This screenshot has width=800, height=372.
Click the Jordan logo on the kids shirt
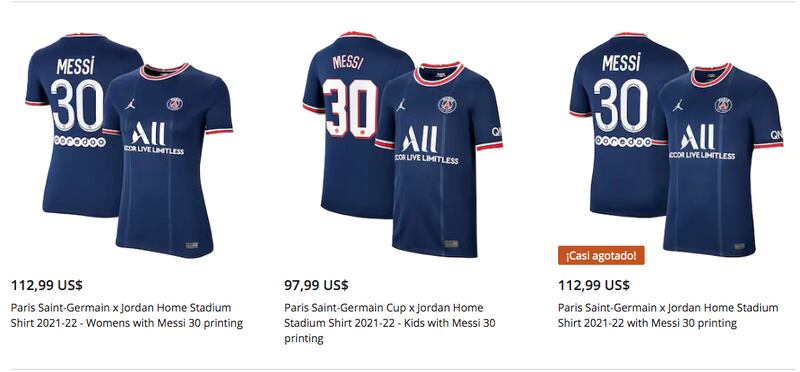[x=401, y=105]
